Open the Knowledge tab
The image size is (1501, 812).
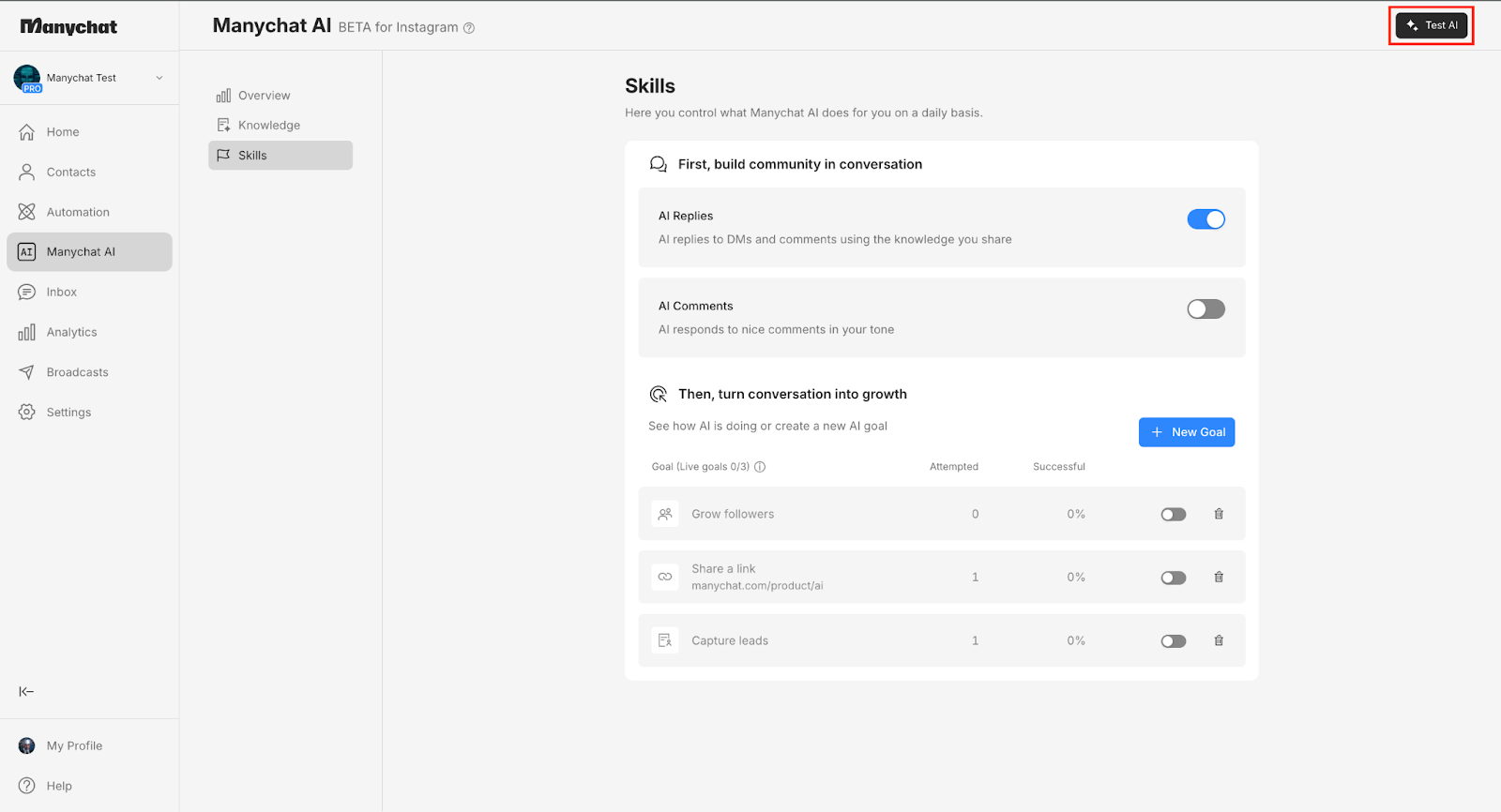pos(268,126)
